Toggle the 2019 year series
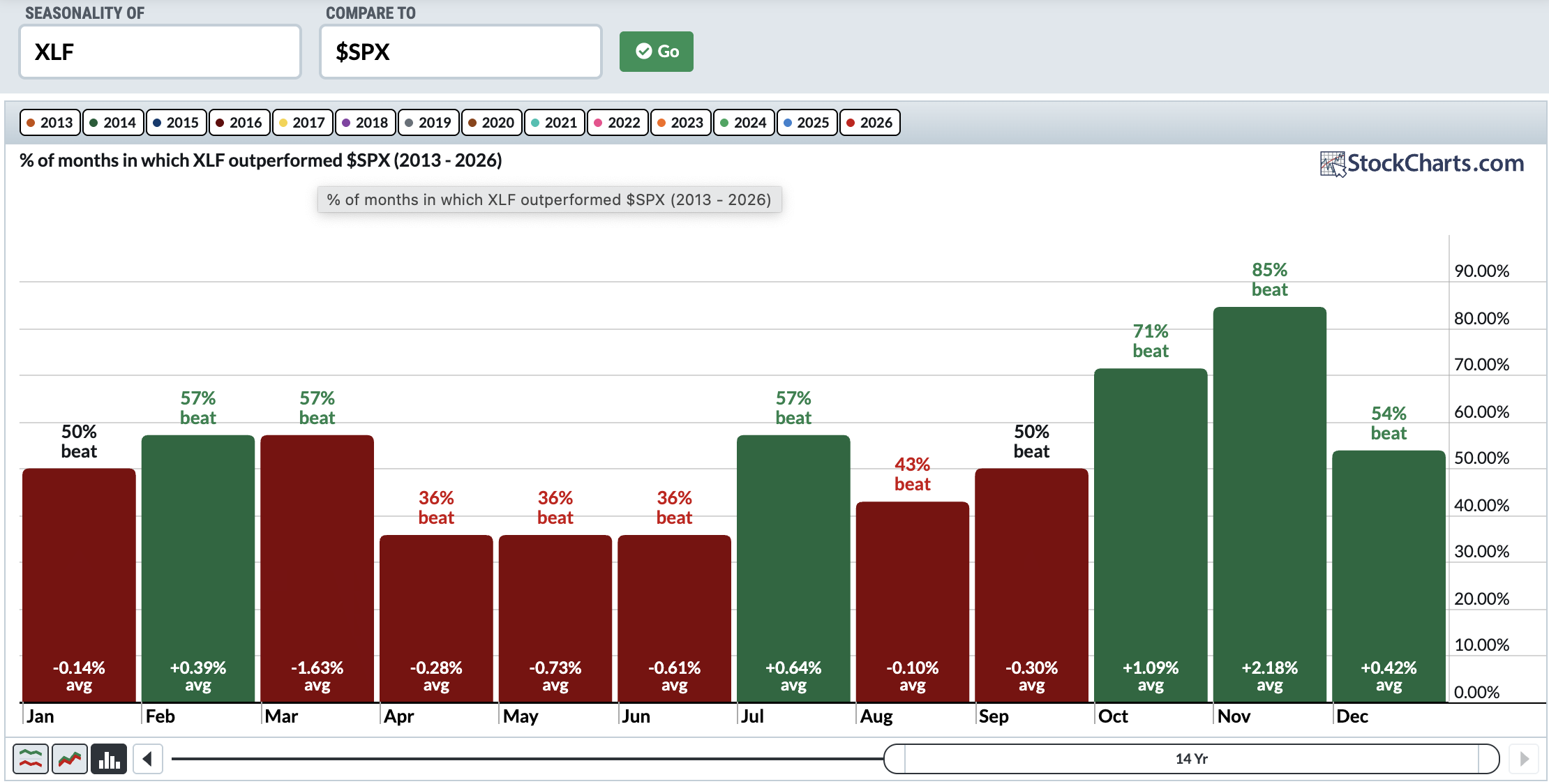Viewport: 1549px width, 784px height. tap(428, 123)
